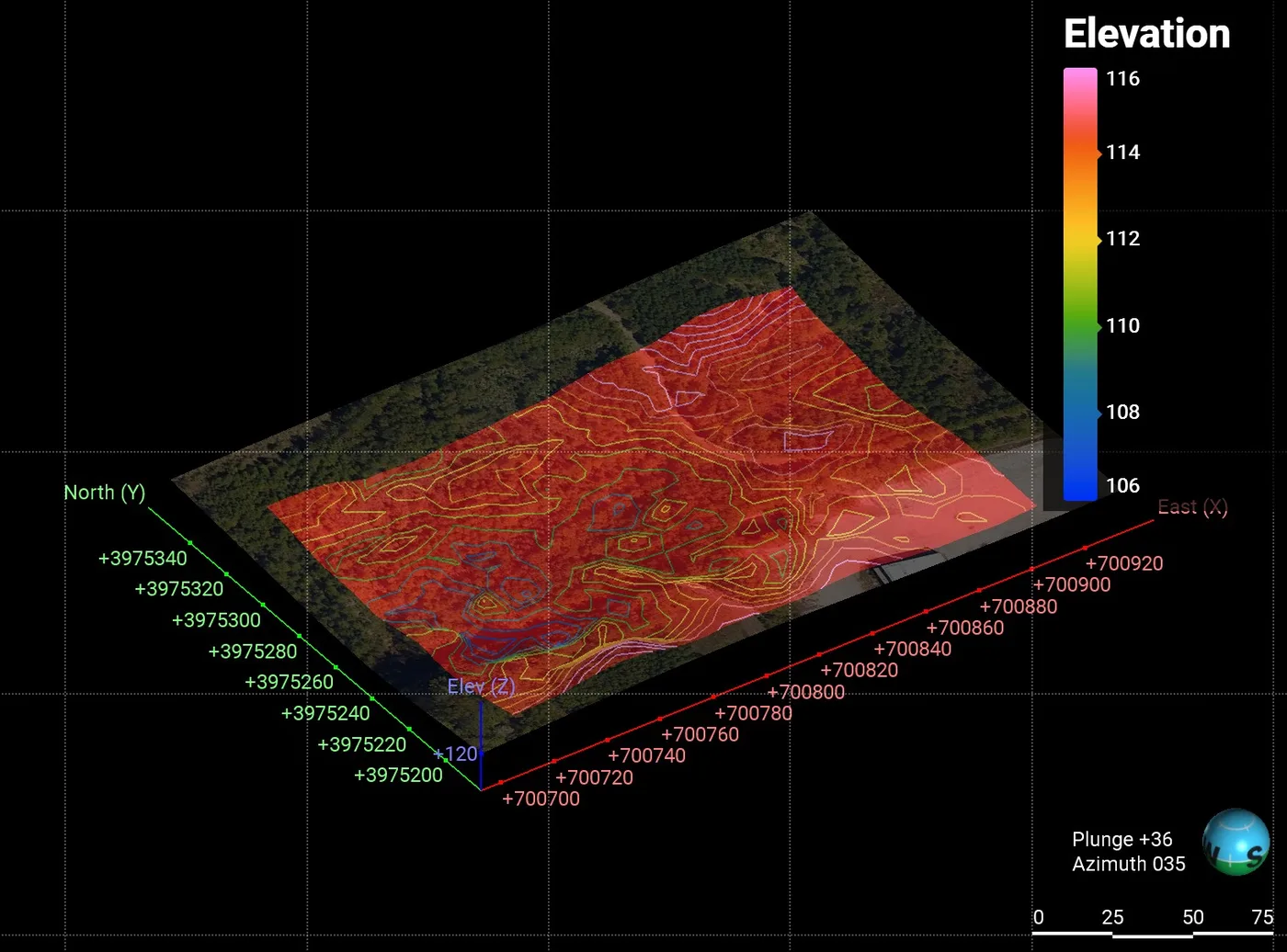Screen dimensions: 1287x952
Task: Click the +700780 easting label
Action: click(753, 714)
